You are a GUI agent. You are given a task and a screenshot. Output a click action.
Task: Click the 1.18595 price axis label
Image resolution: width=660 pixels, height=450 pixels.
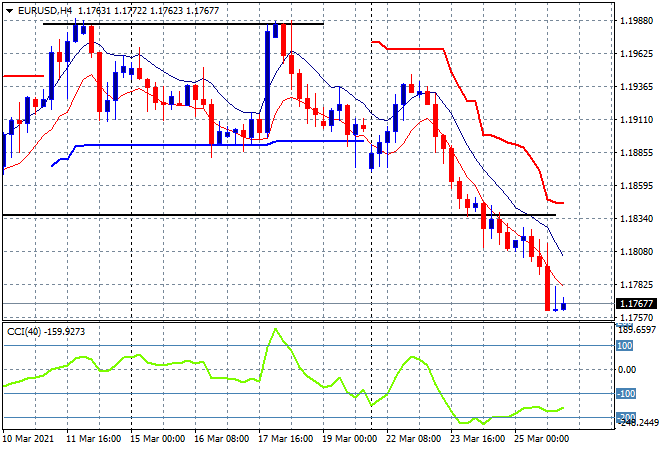point(636,185)
